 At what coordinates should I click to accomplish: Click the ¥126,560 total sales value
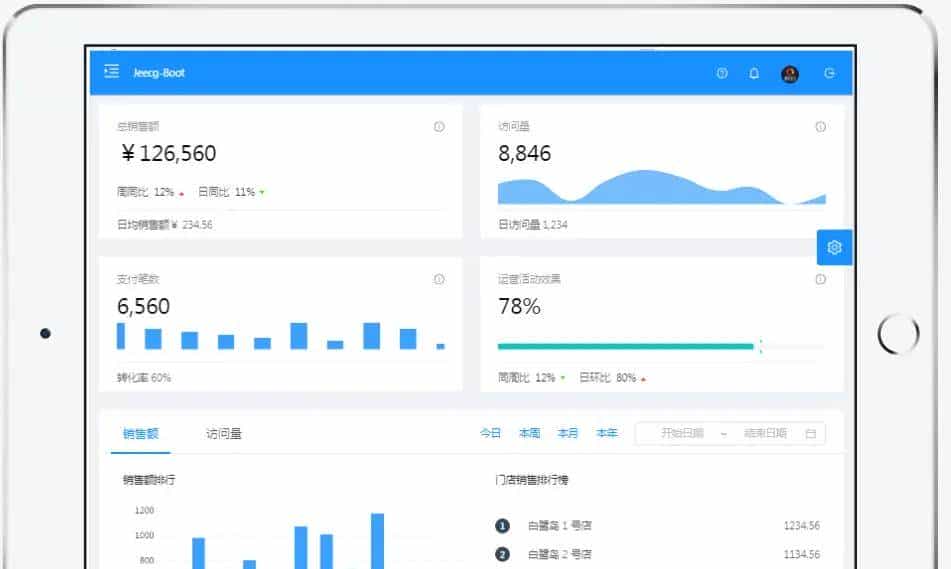(x=169, y=153)
